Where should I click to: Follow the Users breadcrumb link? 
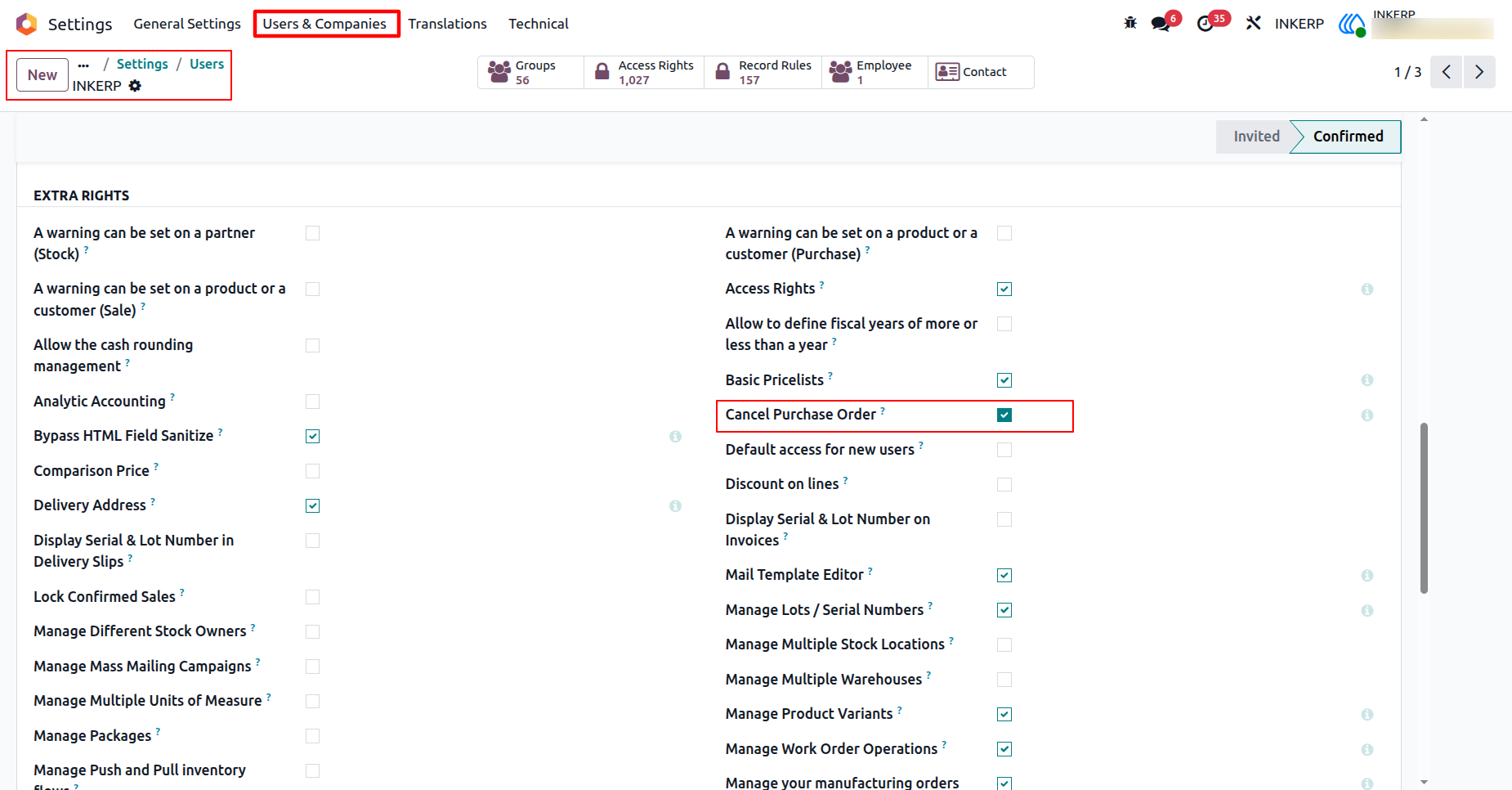coord(207,64)
